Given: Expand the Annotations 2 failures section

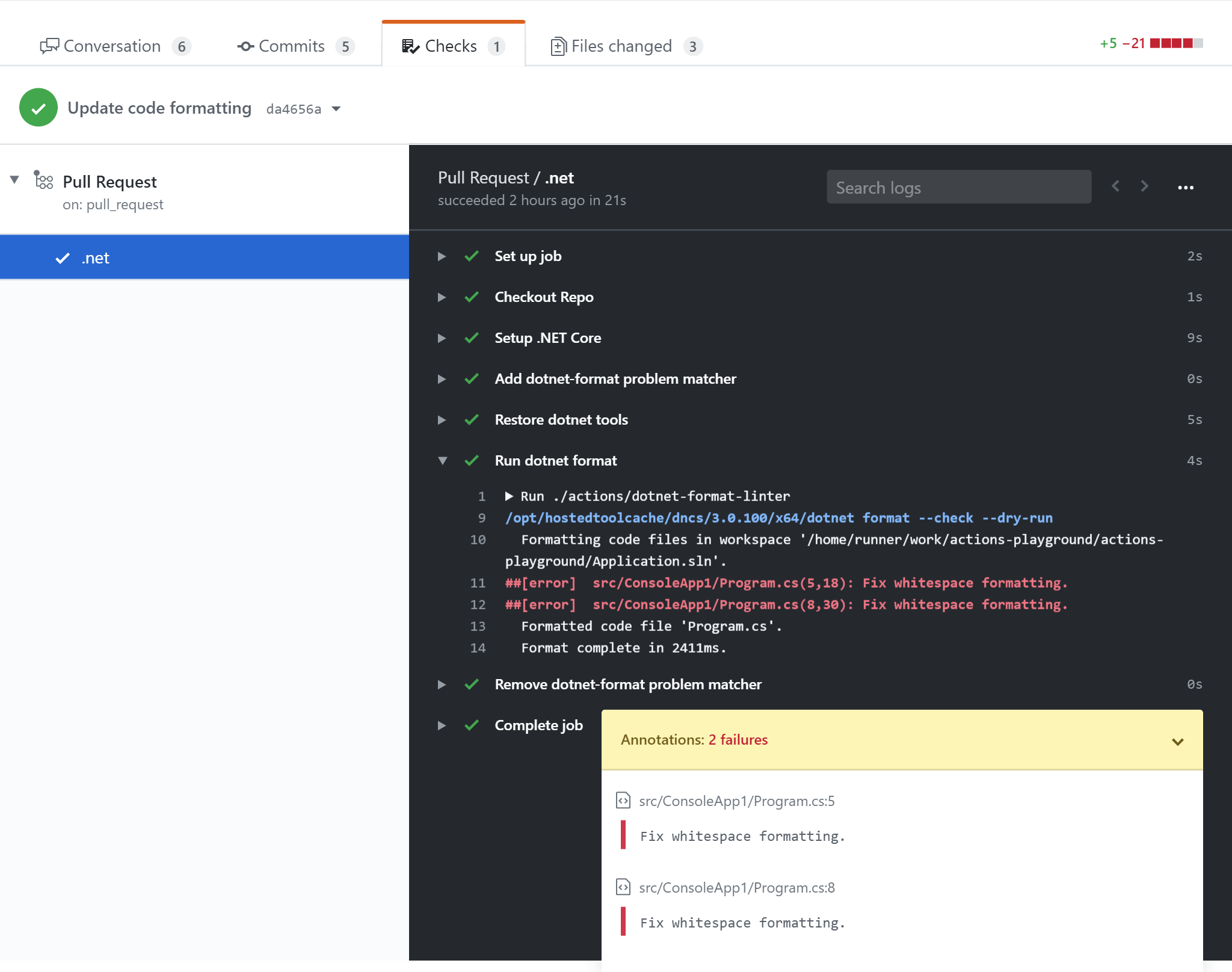Looking at the screenshot, I should (x=1177, y=739).
